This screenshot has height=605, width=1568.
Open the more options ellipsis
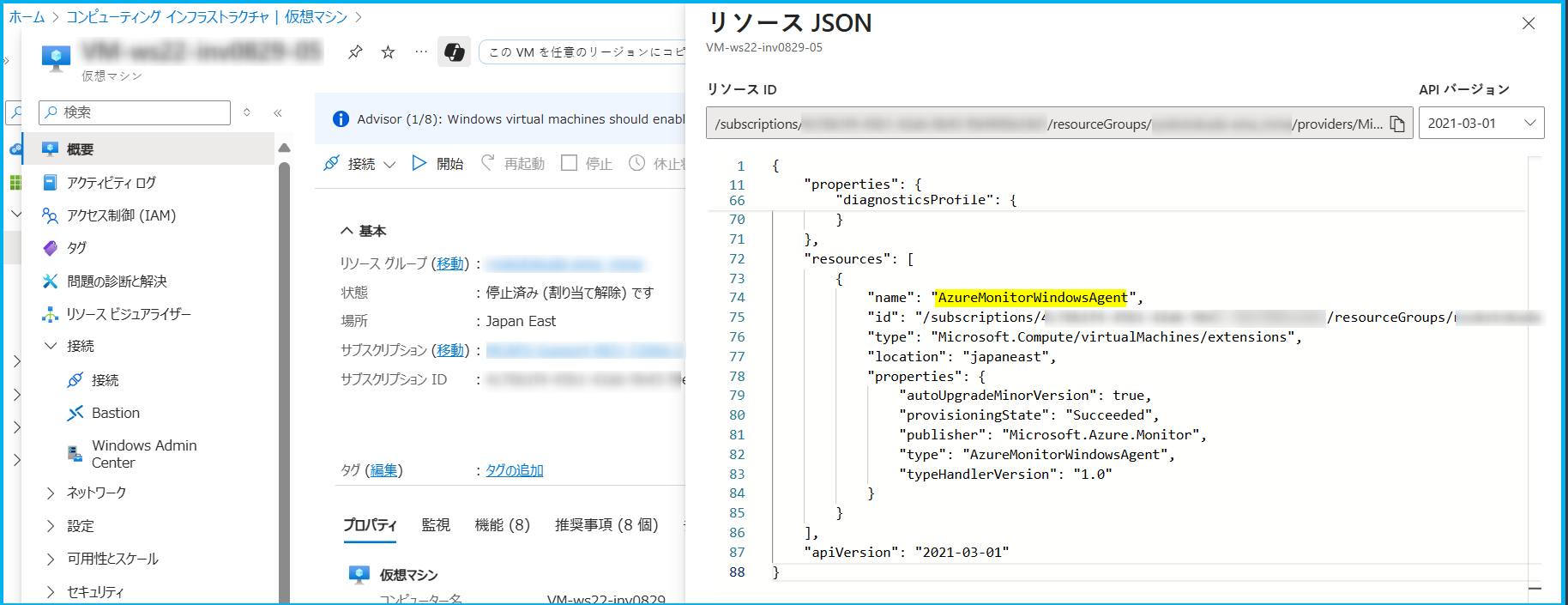tap(420, 52)
